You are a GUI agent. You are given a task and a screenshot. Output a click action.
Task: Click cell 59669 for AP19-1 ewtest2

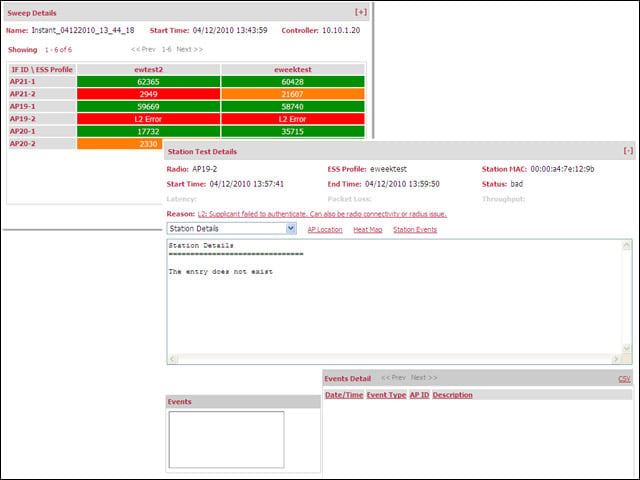click(x=149, y=107)
